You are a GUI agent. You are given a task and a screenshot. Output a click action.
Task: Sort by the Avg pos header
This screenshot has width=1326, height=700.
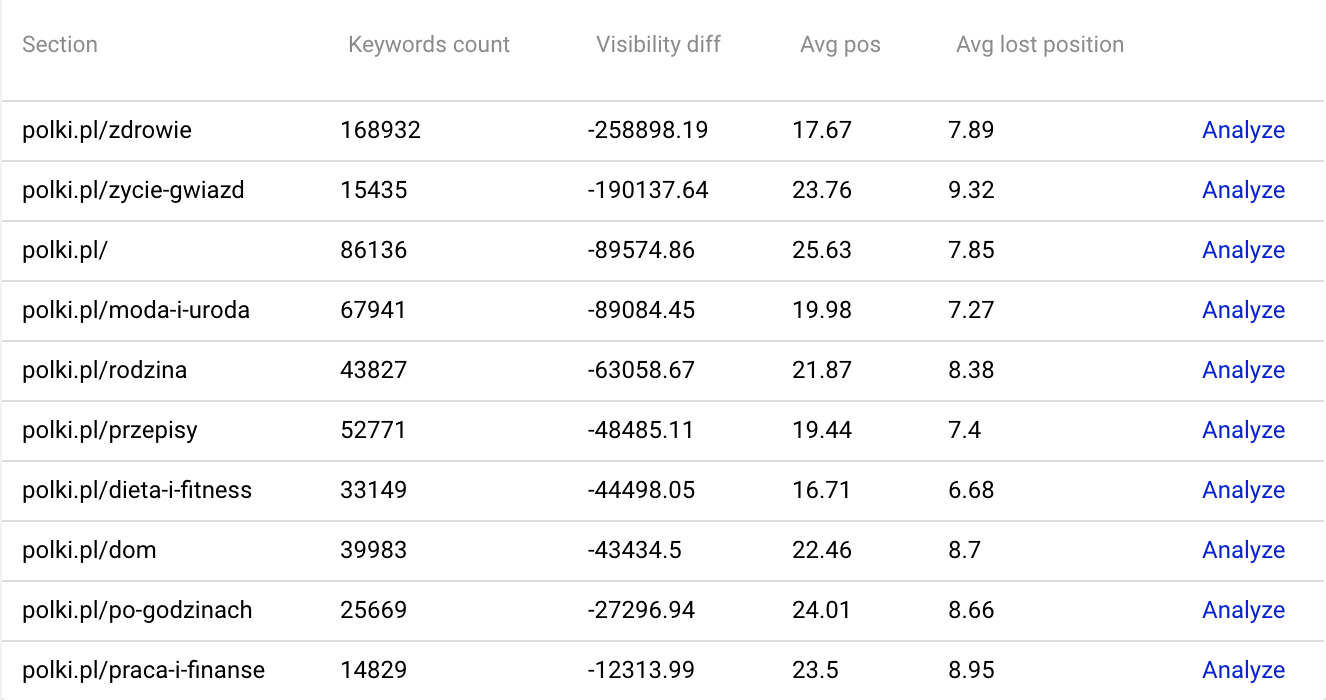(840, 44)
